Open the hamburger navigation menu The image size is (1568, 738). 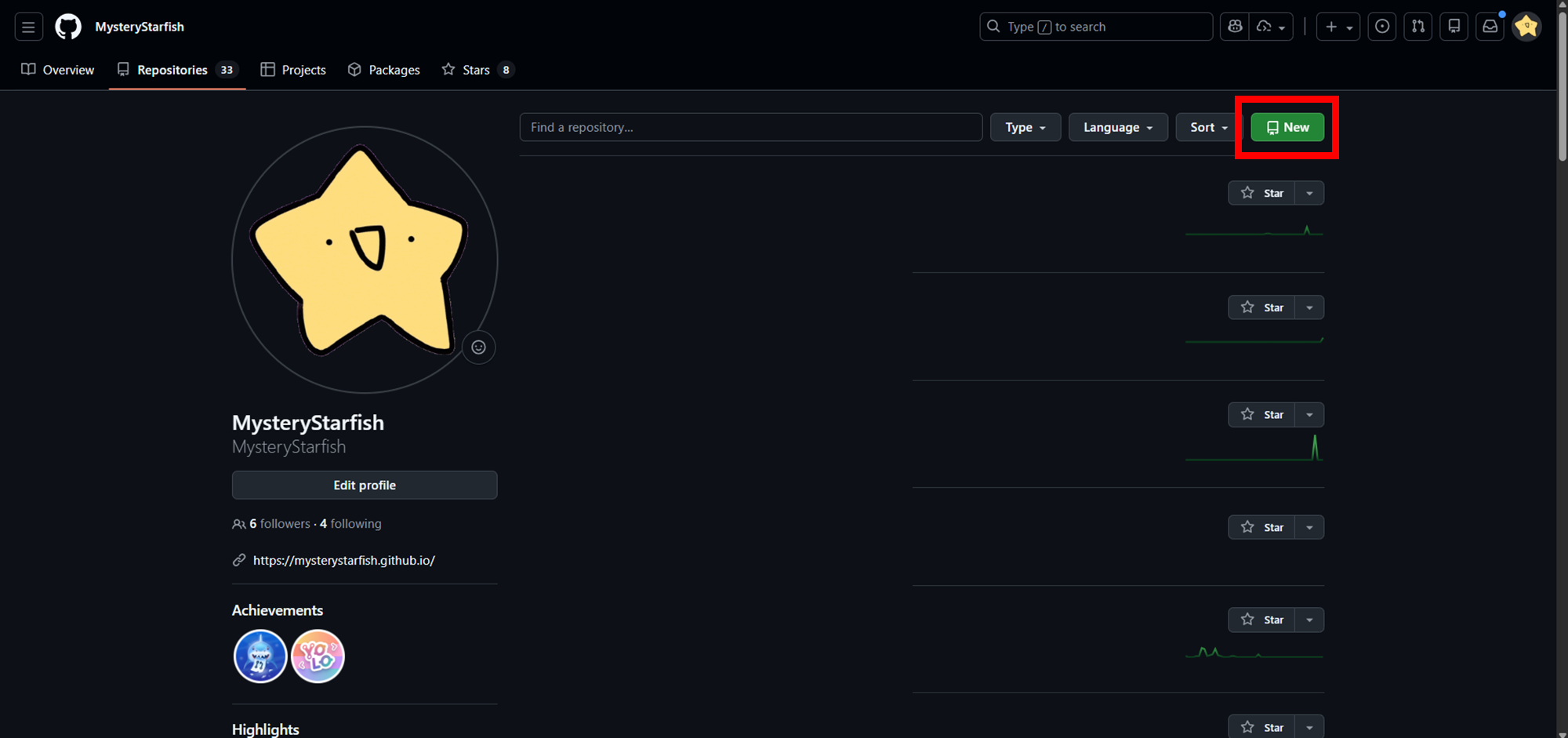[28, 27]
